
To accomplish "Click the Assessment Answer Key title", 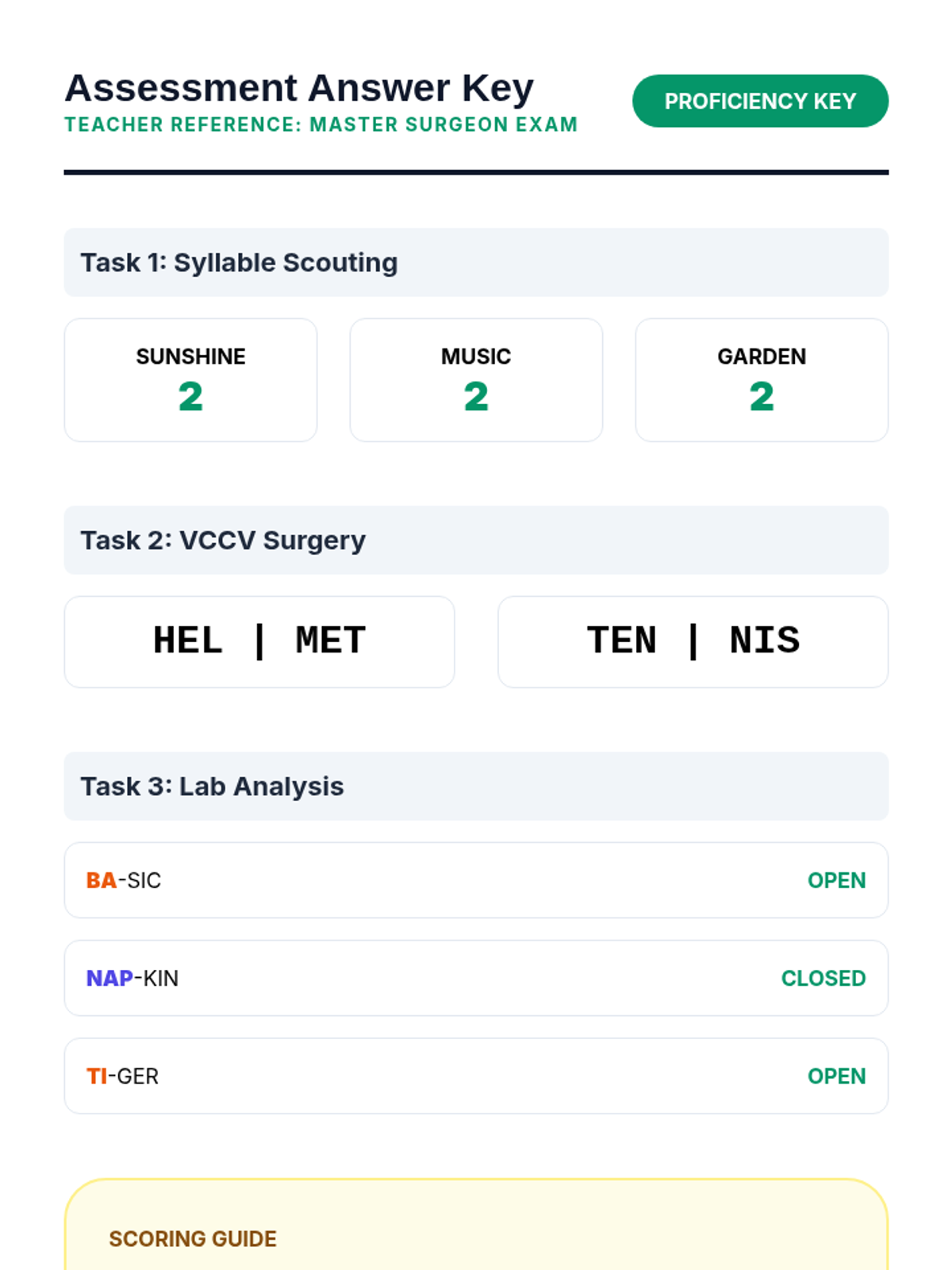I will pyautogui.click(x=299, y=87).
